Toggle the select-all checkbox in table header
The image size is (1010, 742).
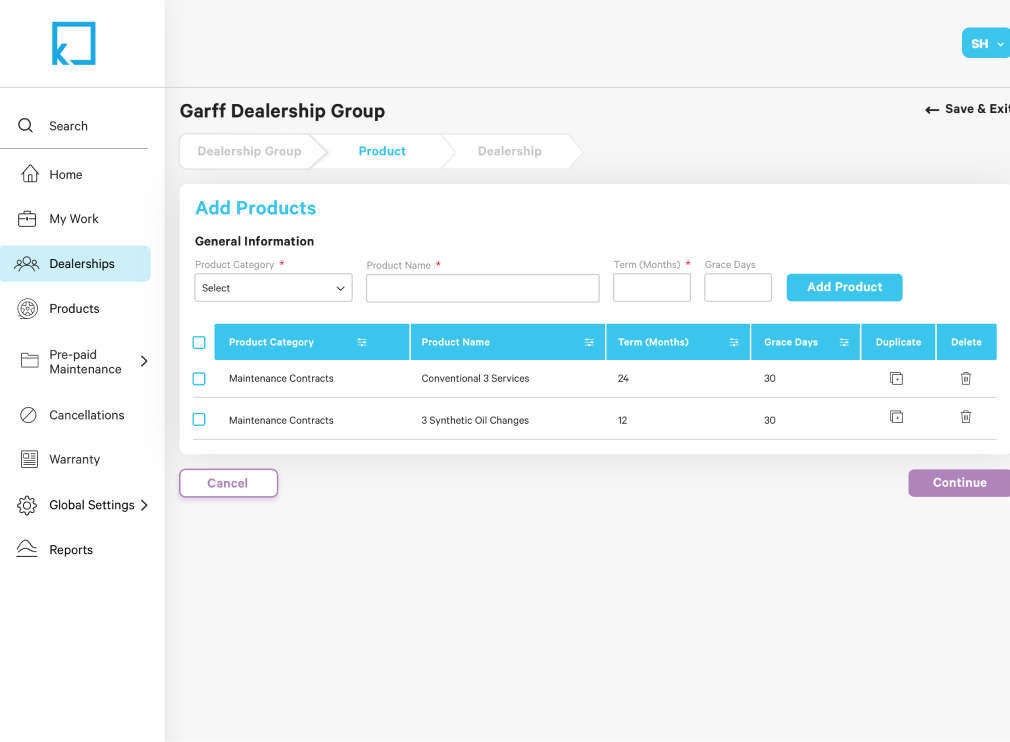coord(199,342)
